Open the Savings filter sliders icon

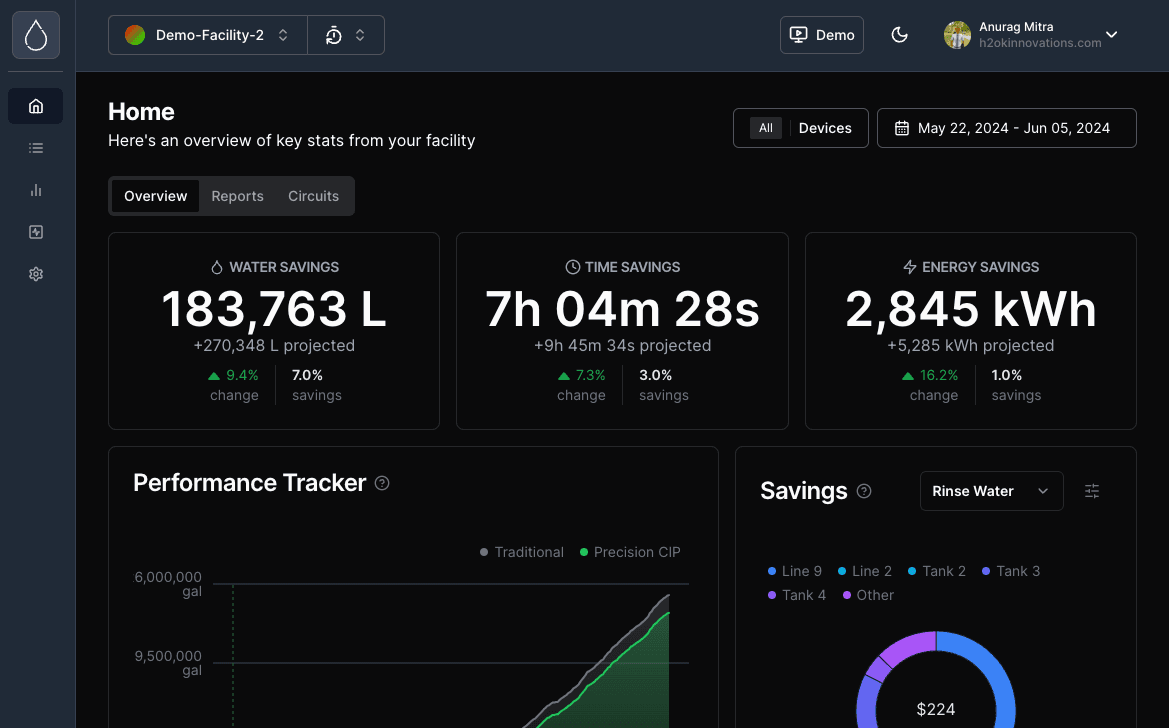[1091, 491]
